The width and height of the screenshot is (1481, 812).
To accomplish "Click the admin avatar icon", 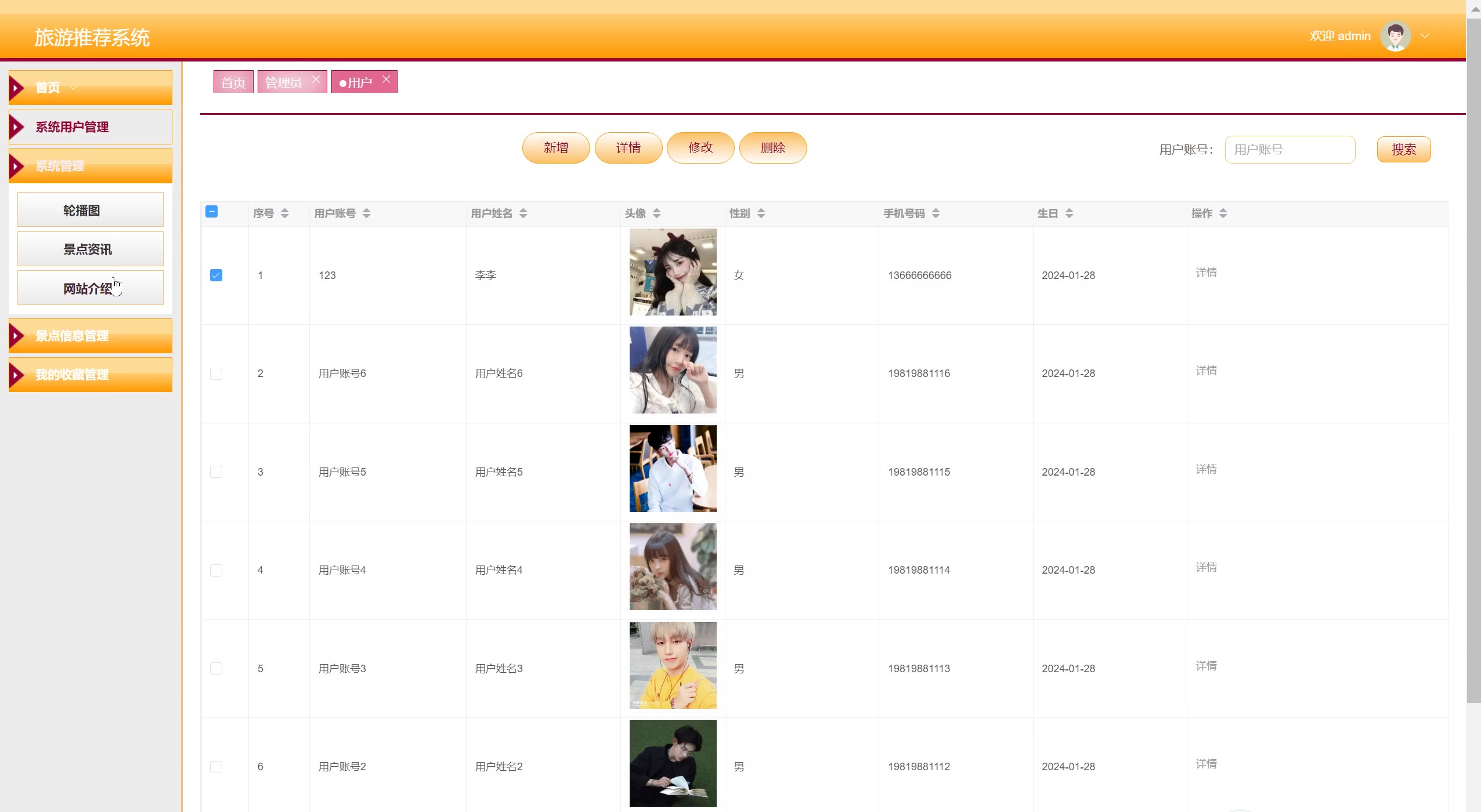I will click(1395, 36).
